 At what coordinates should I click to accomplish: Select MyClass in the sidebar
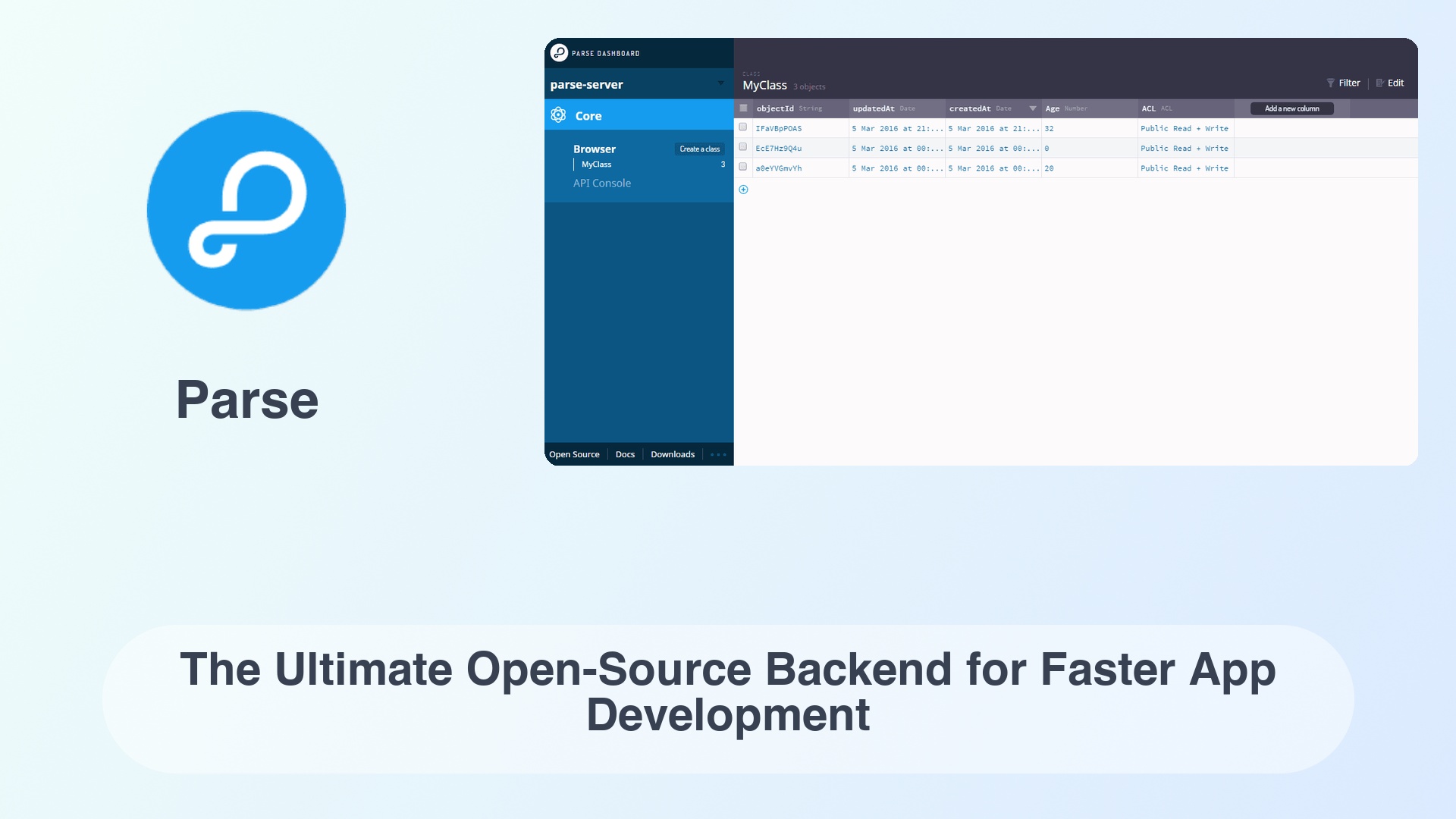(596, 165)
